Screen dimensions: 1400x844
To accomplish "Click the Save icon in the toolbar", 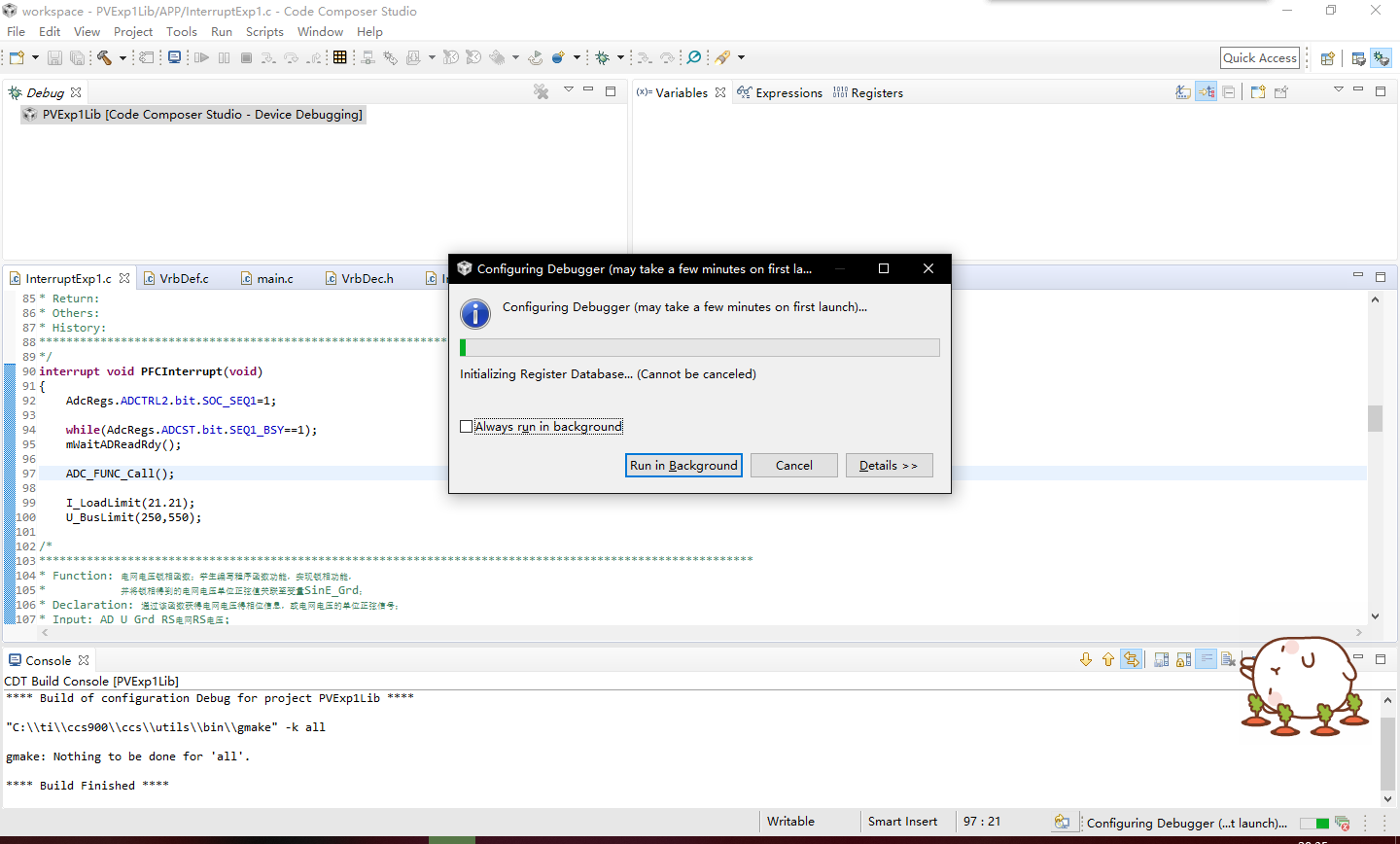I will [x=54, y=57].
